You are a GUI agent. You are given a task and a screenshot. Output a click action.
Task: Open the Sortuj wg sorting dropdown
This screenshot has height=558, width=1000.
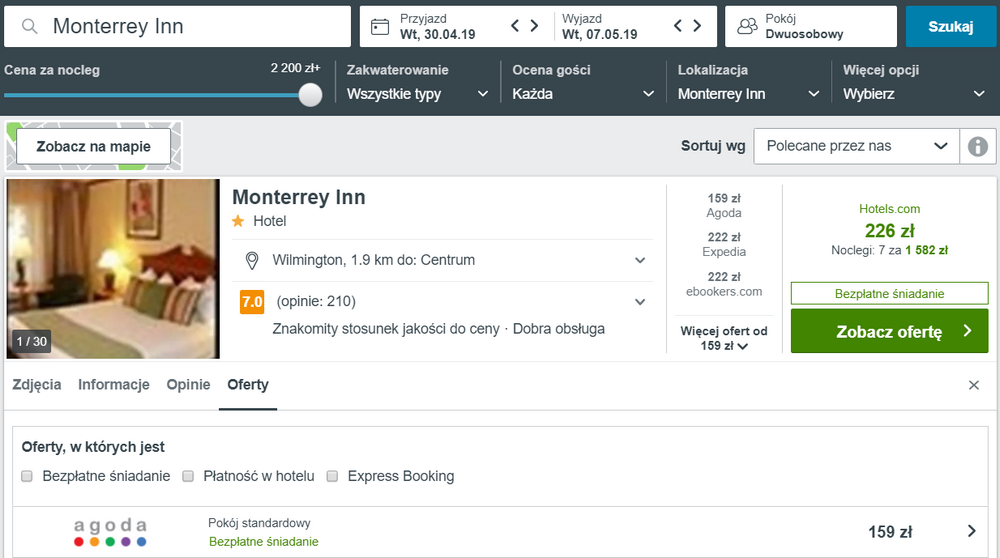[x=857, y=146]
